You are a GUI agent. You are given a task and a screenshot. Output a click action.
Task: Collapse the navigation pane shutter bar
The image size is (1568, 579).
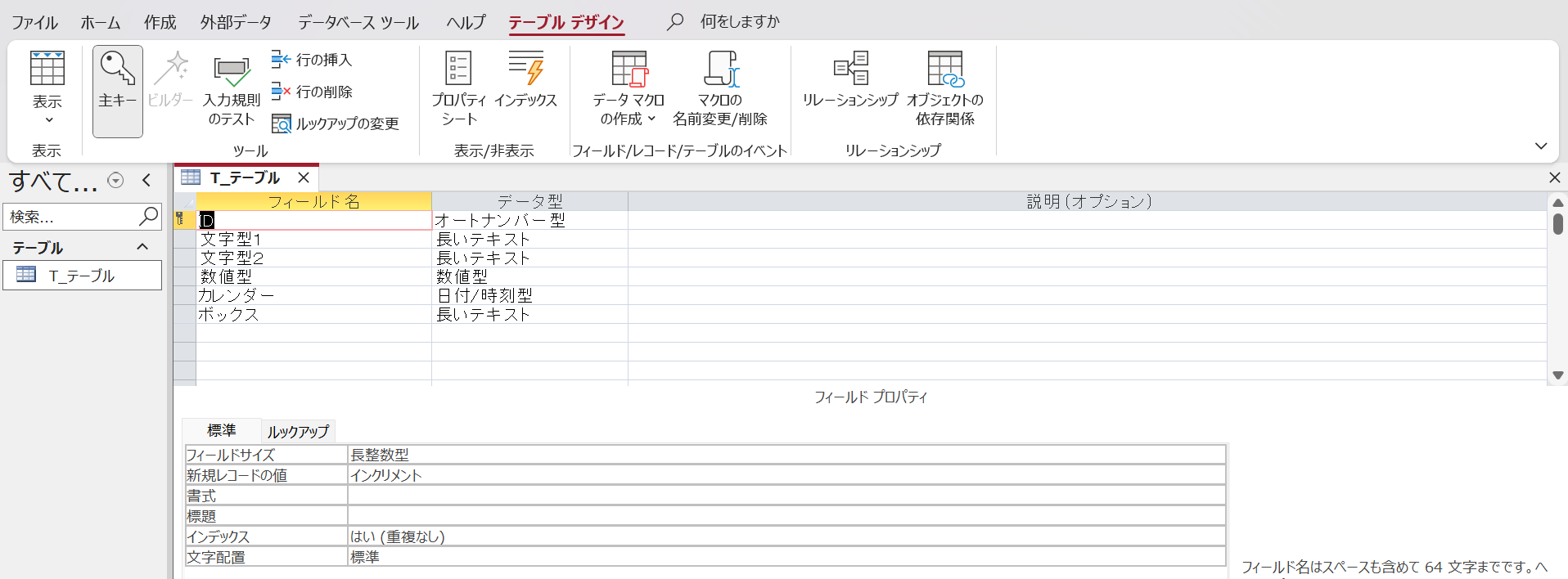tap(146, 180)
